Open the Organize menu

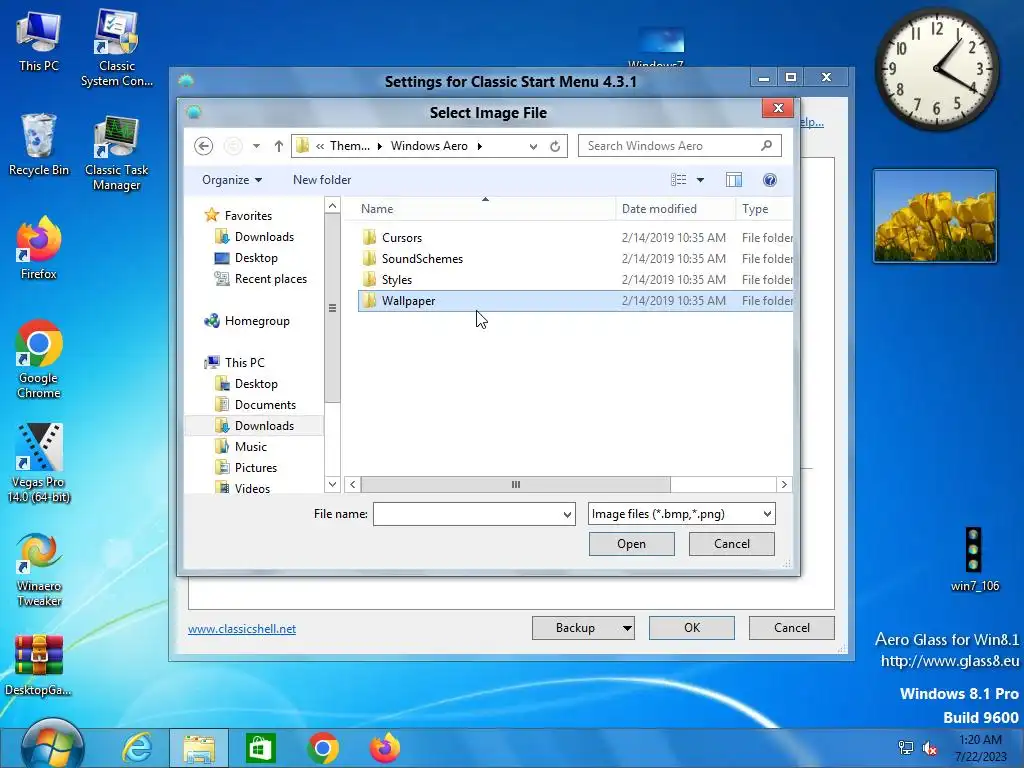(x=232, y=180)
